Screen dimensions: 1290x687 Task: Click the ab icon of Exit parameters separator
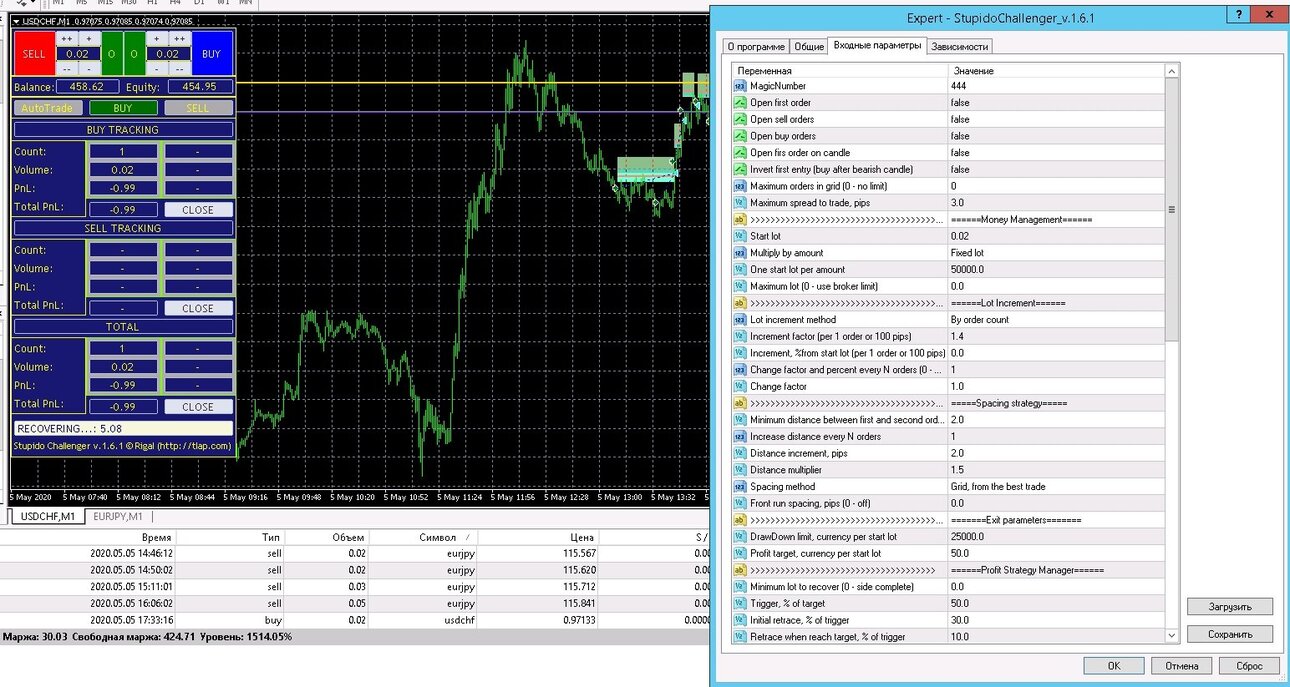[740, 520]
